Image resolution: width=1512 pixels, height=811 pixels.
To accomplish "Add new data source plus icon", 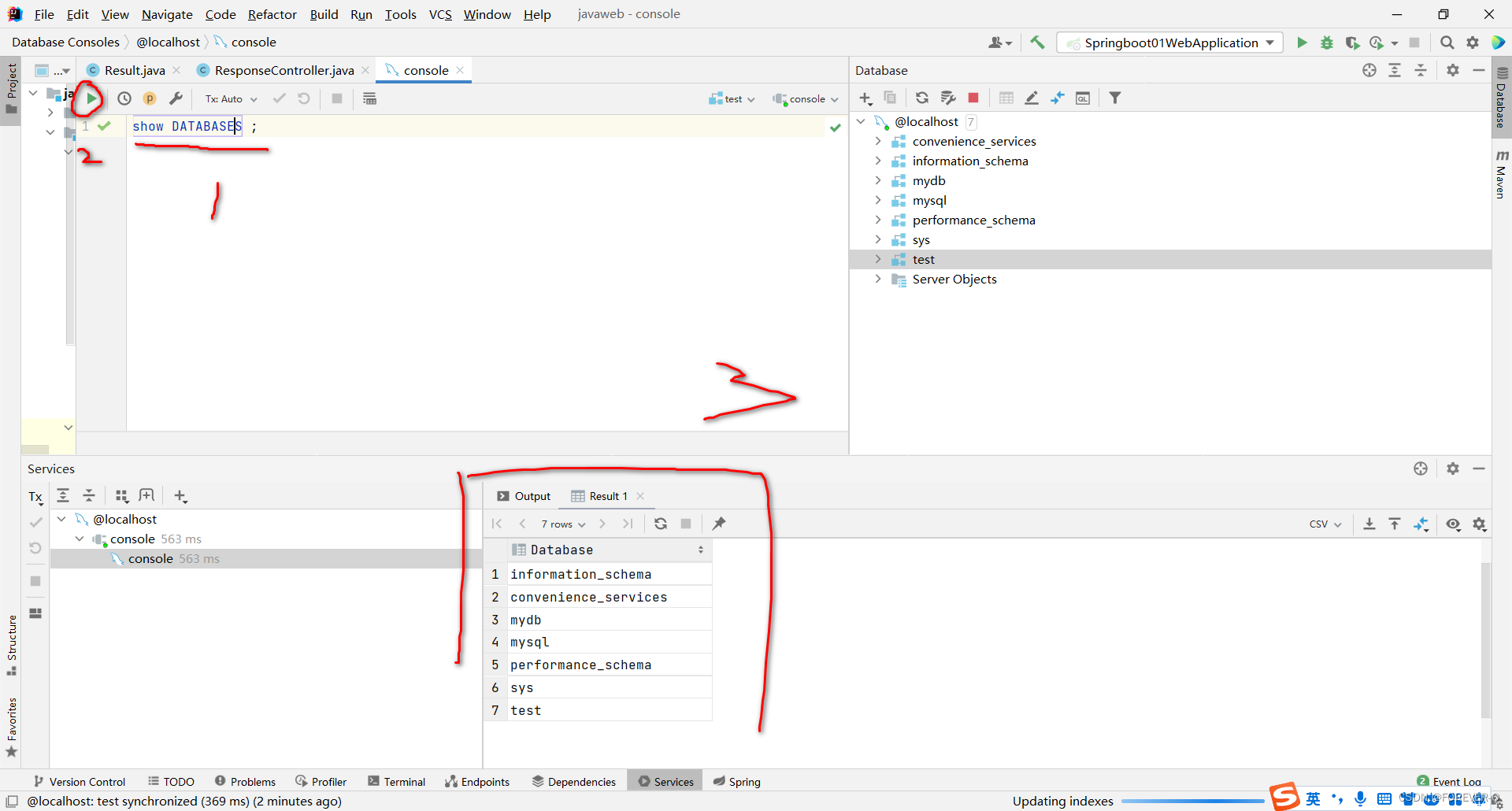I will [x=865, y=98].
